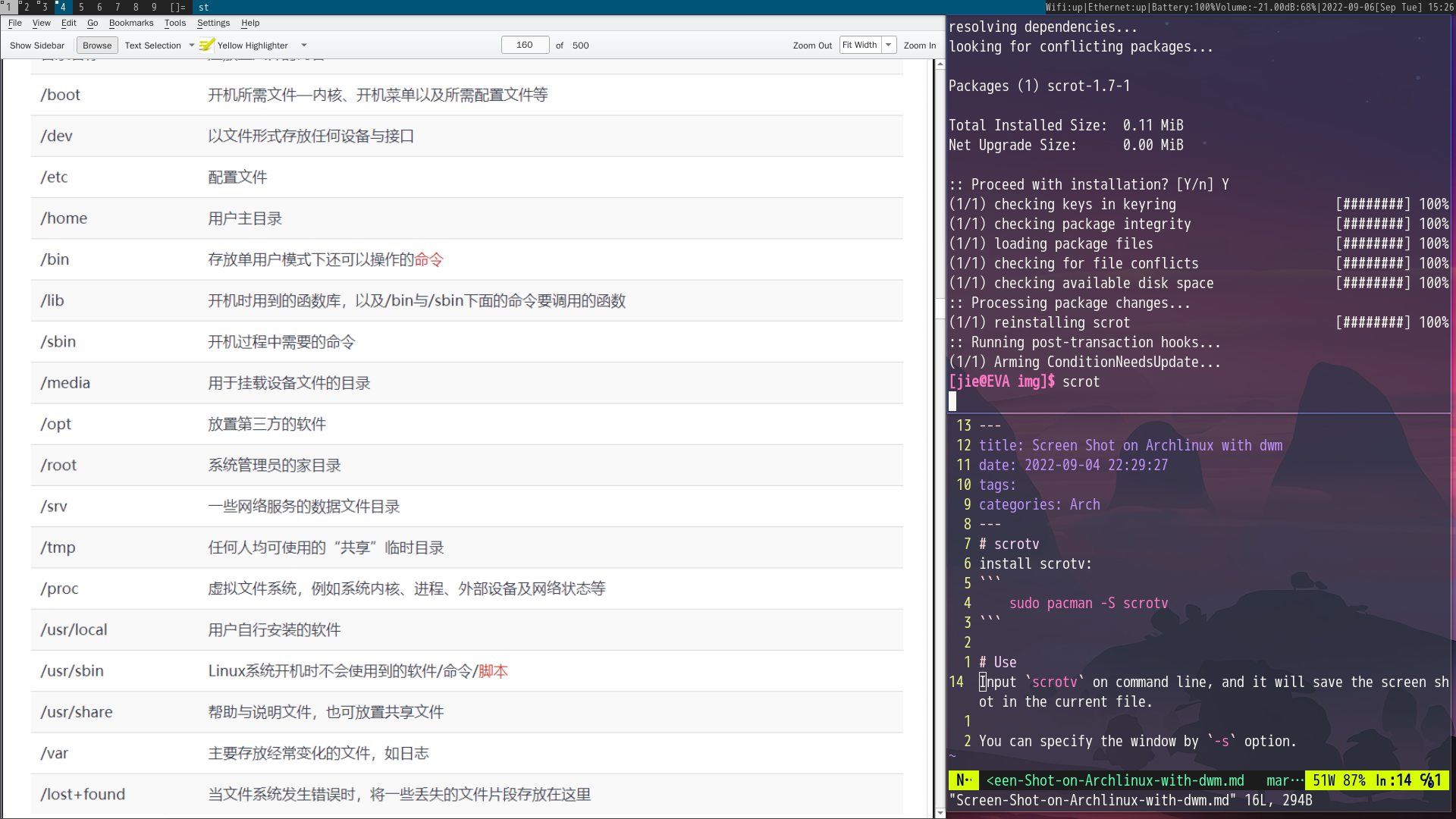Screen dimensions: 1456x819
Task: Click the vim statusline filename
Action: pyautogui.click(x=1115, y=781)
